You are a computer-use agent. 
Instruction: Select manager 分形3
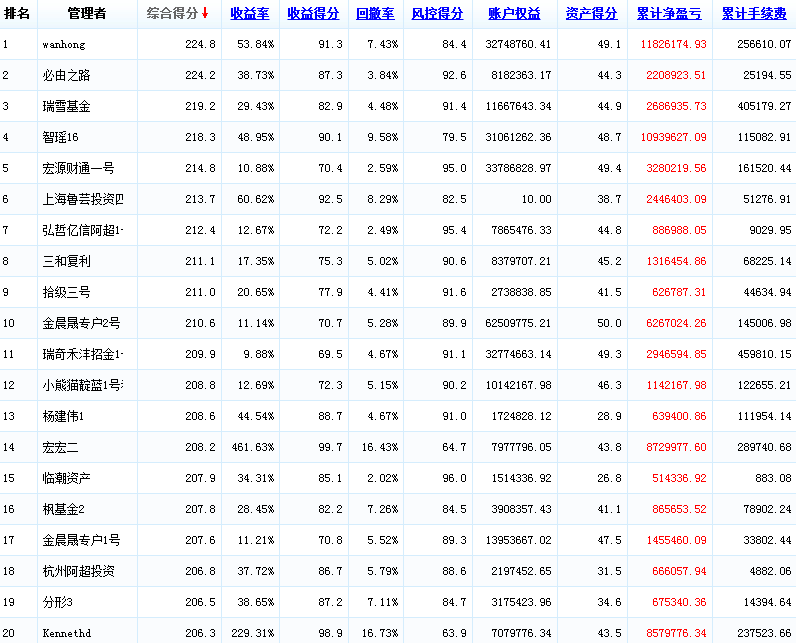[57, 602]
